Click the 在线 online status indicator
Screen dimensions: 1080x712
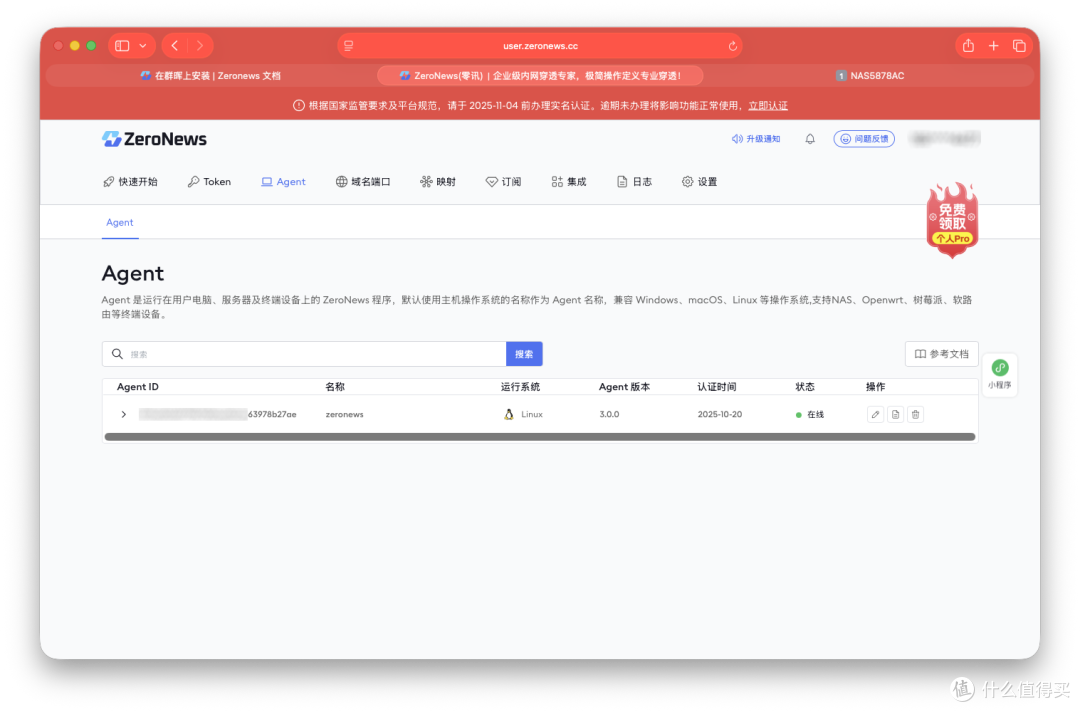810,415
